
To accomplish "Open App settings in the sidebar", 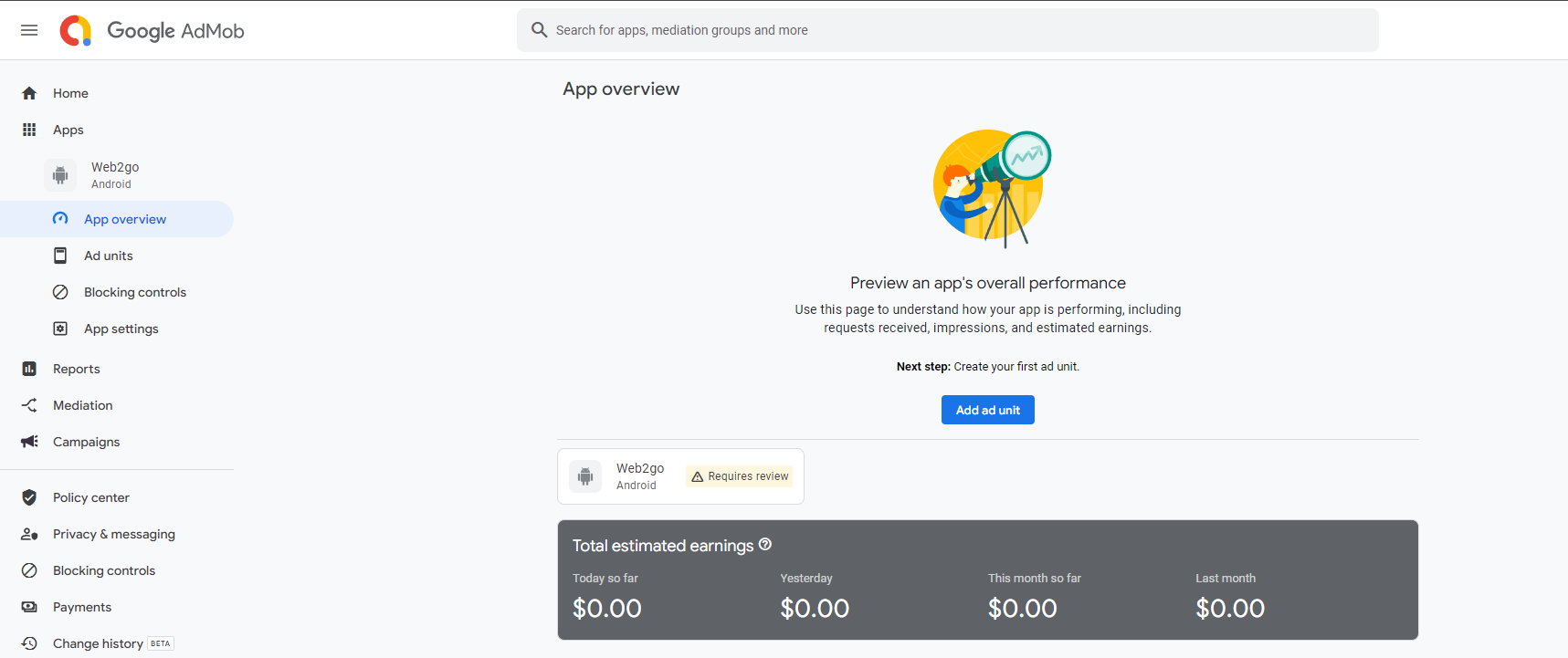I will click(121, 329).
